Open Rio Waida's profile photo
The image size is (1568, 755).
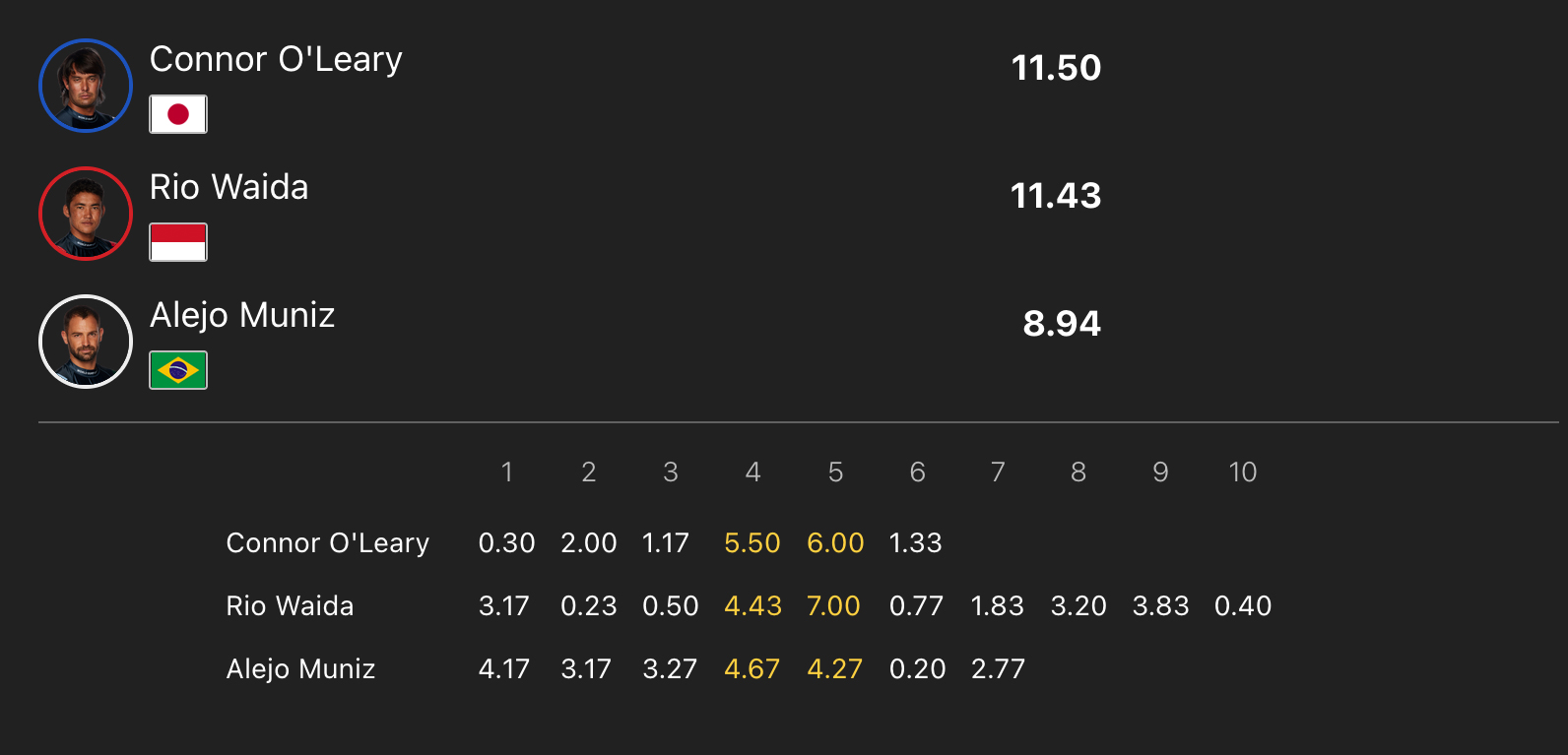(86, 214)
